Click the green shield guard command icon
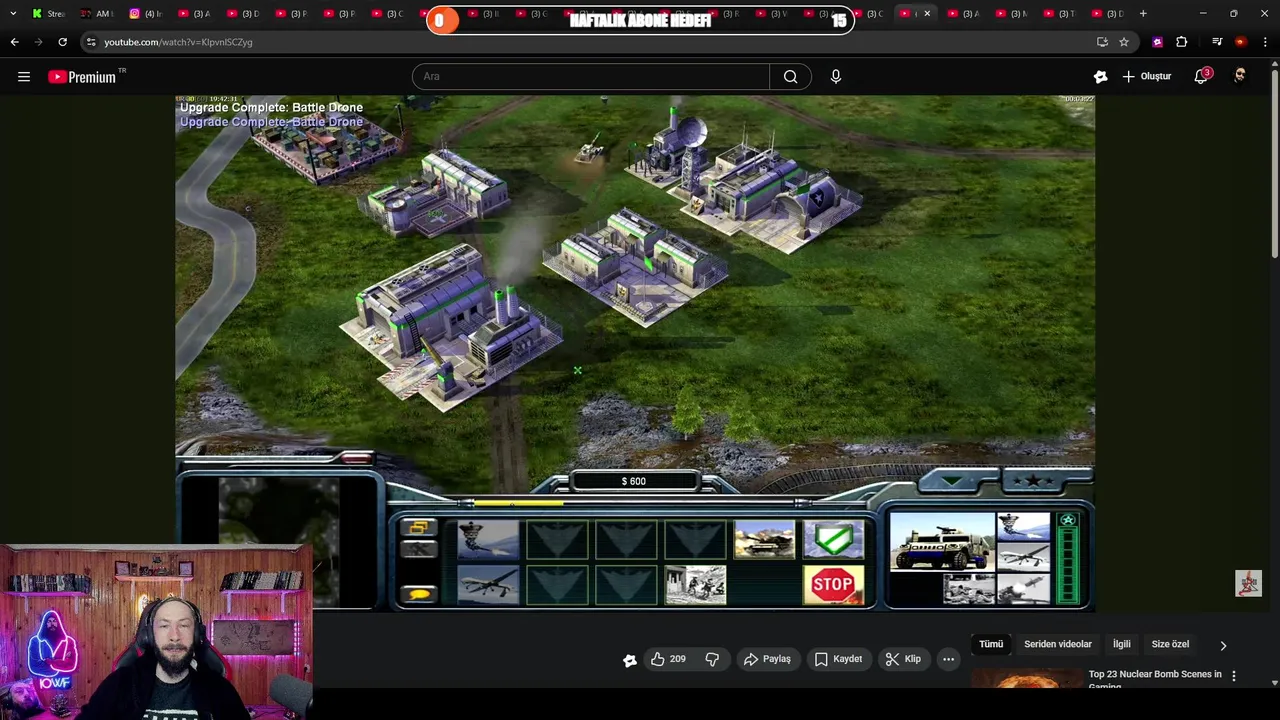This screenshot has width=1280, height=720. 833,540
